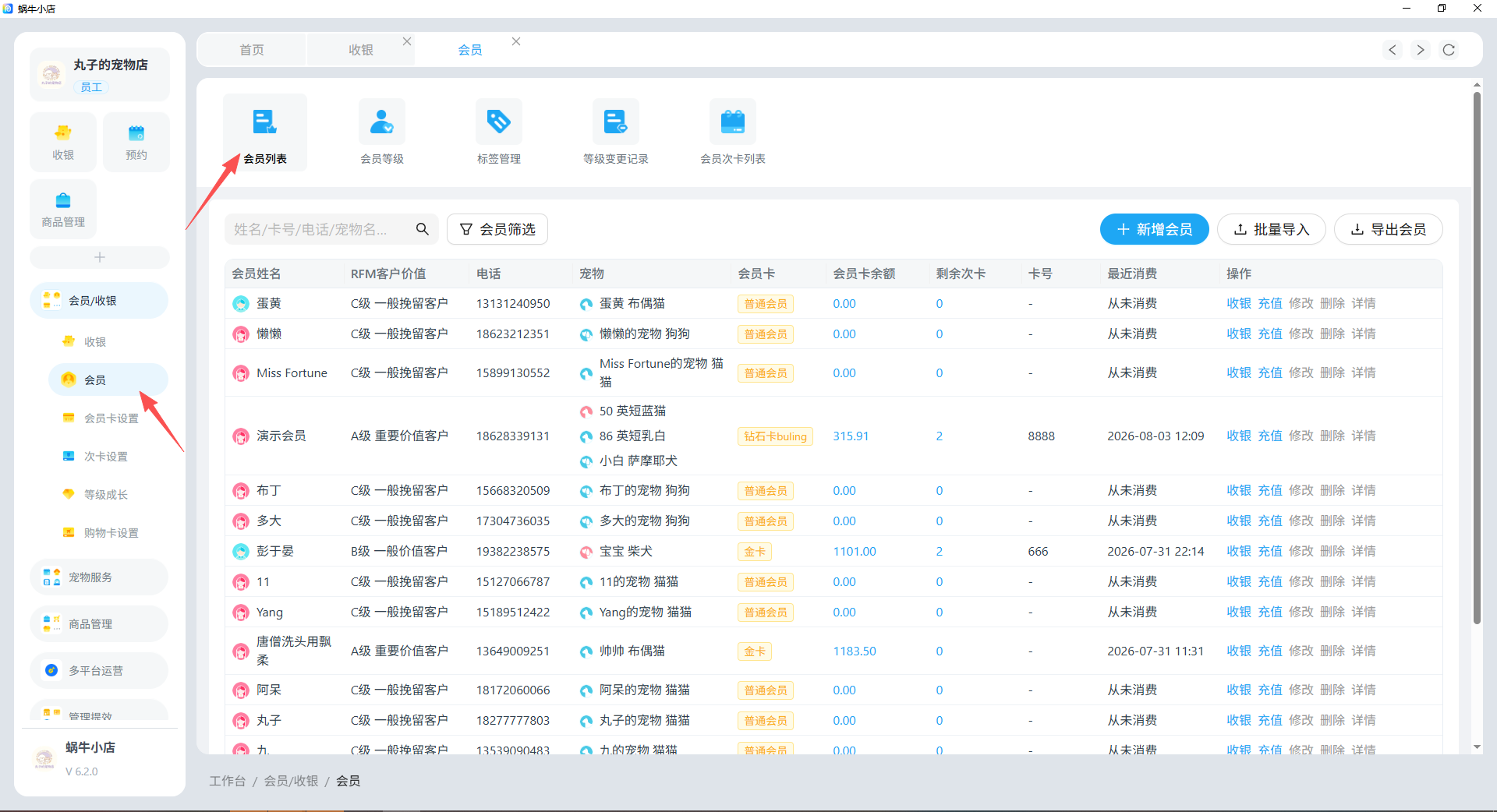Select 购物卡设置 in the sidebar
The width and height of the screenshot is (1497, 812).
108,533
